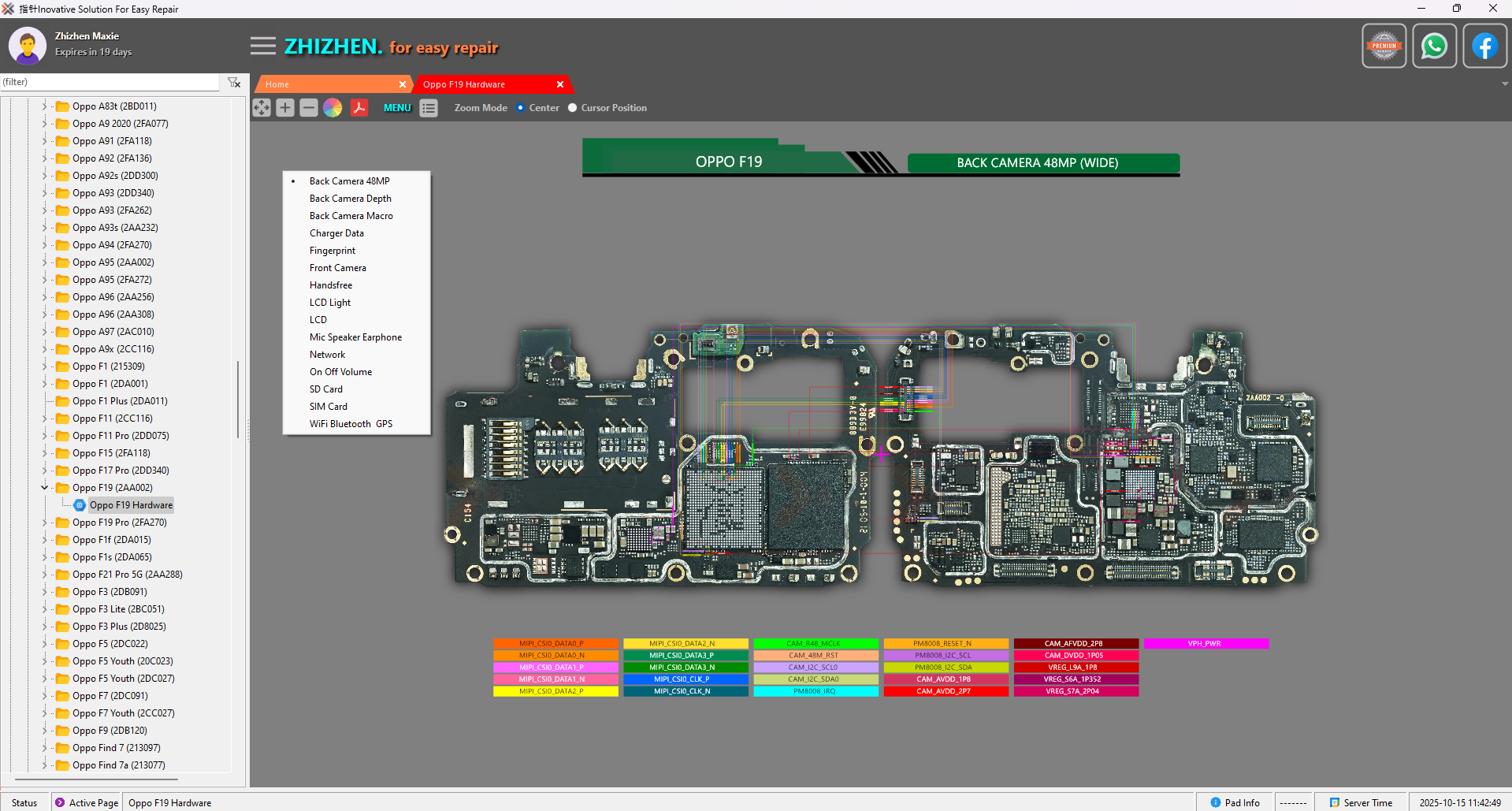Click the VPH_PWR magenta legend swatch
1512x811 pixels.
point(1206,644)
